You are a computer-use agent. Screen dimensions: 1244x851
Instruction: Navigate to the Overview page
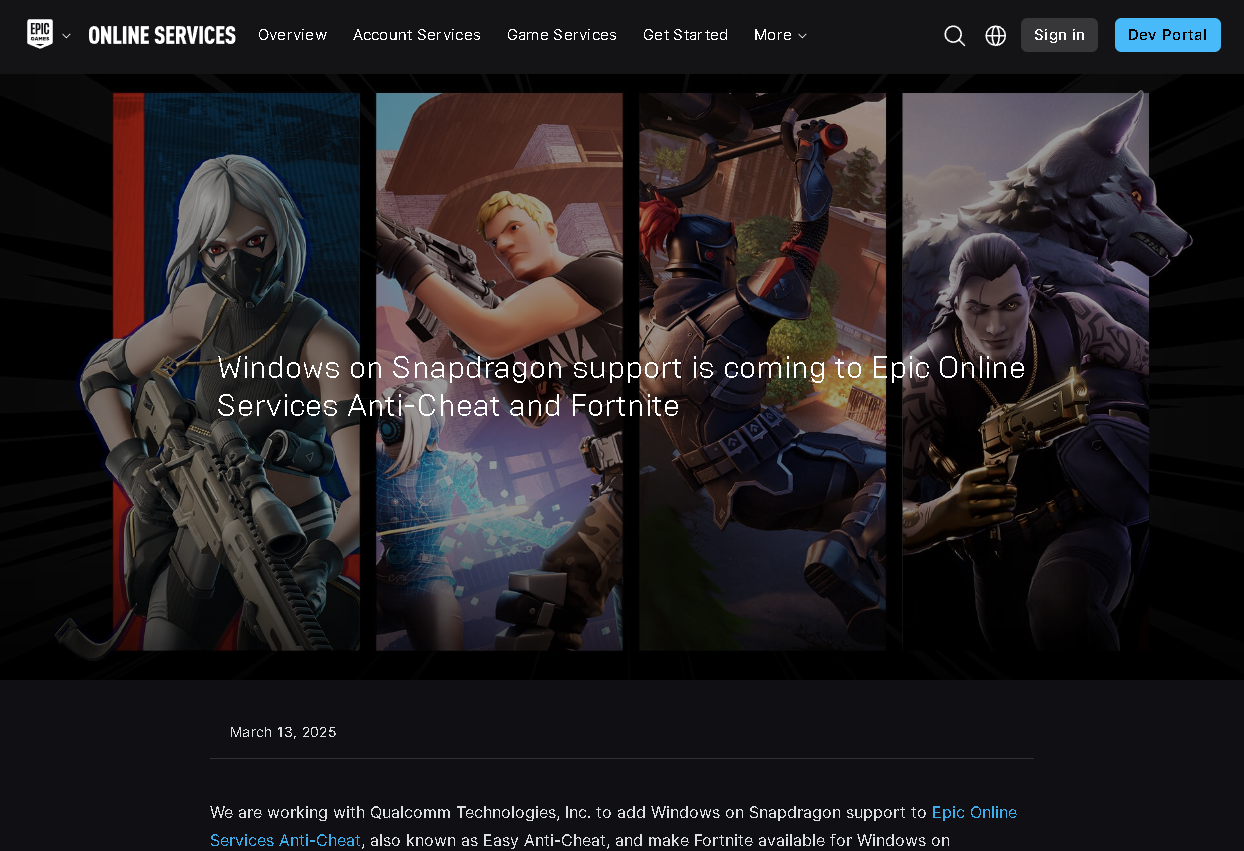coord(292,35)
